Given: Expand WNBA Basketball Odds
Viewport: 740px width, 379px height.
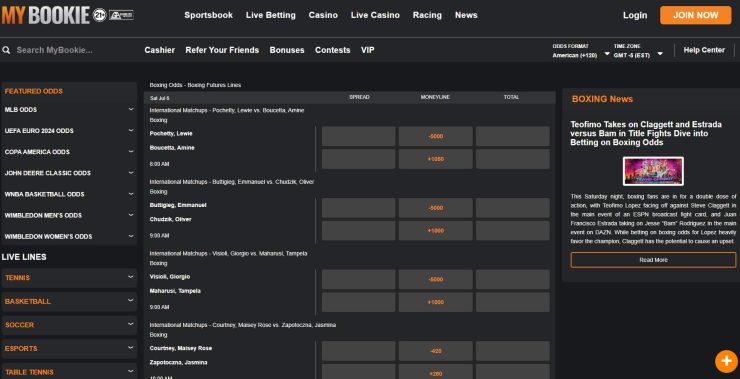Looking at the screenshot, I should tap(69, 194).
